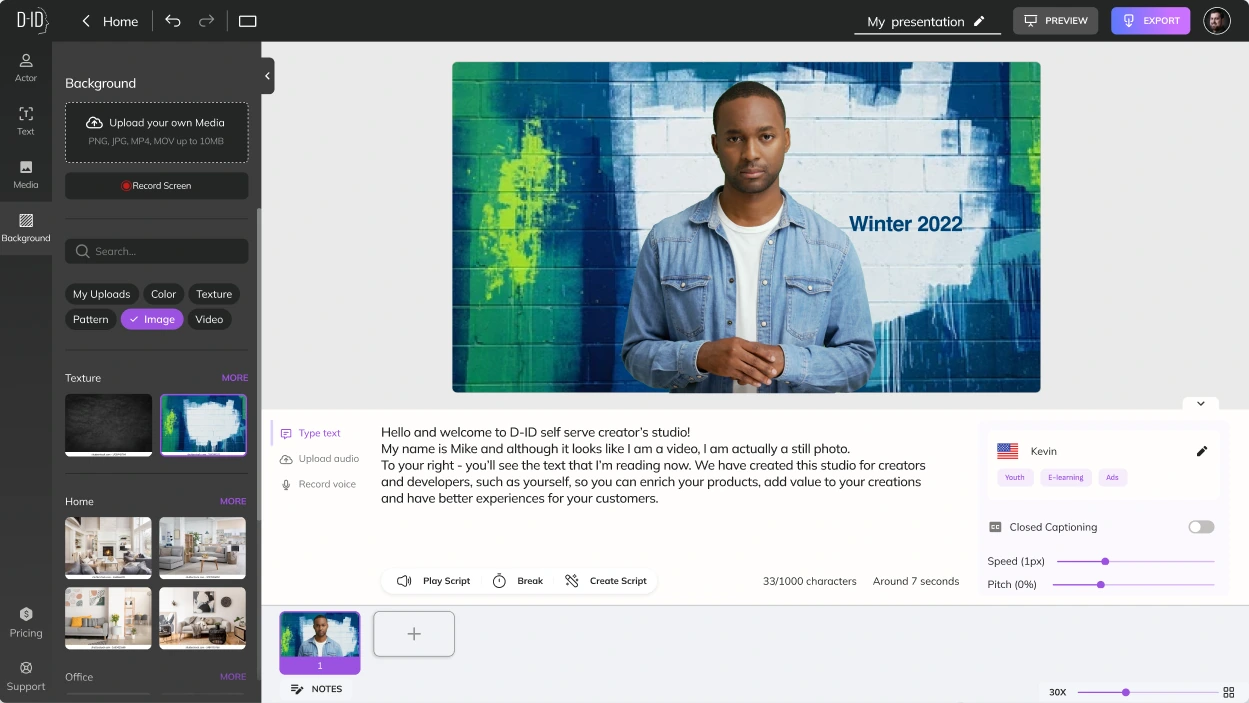Click the Export button
The image size is (1249, 703).
(x=1150, y=21)
